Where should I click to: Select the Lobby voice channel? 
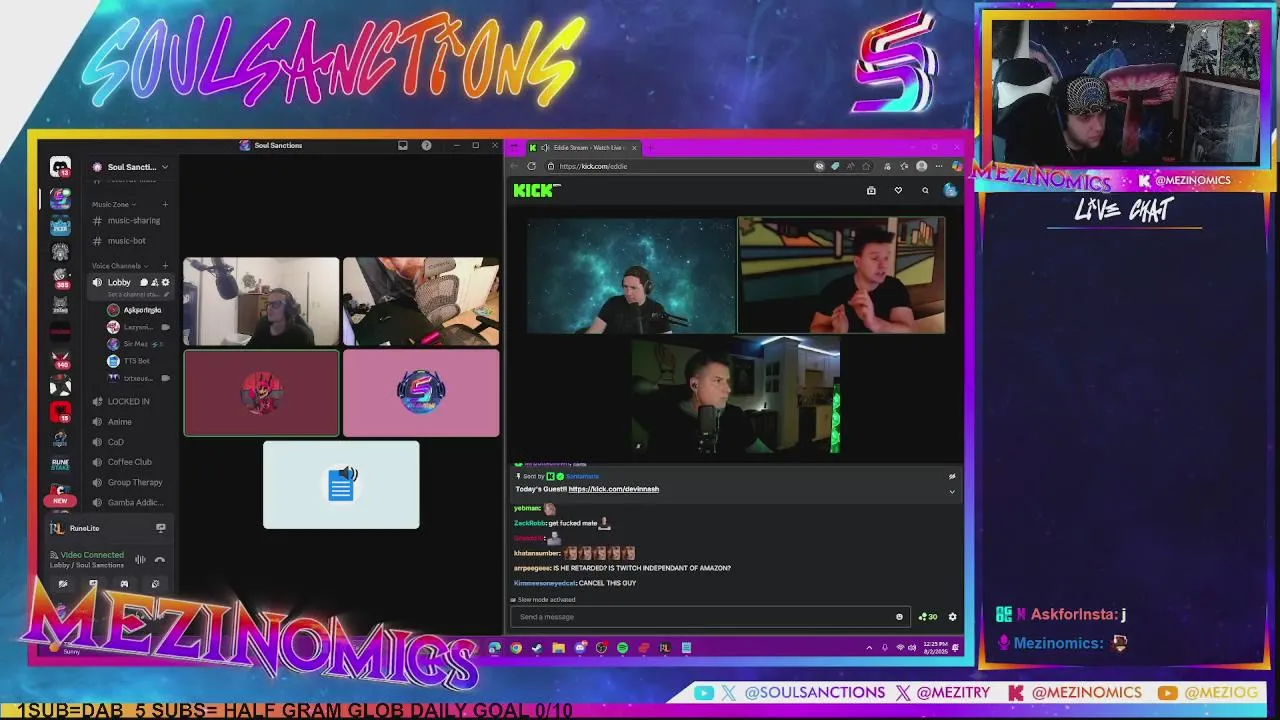(x=118, y=283)
